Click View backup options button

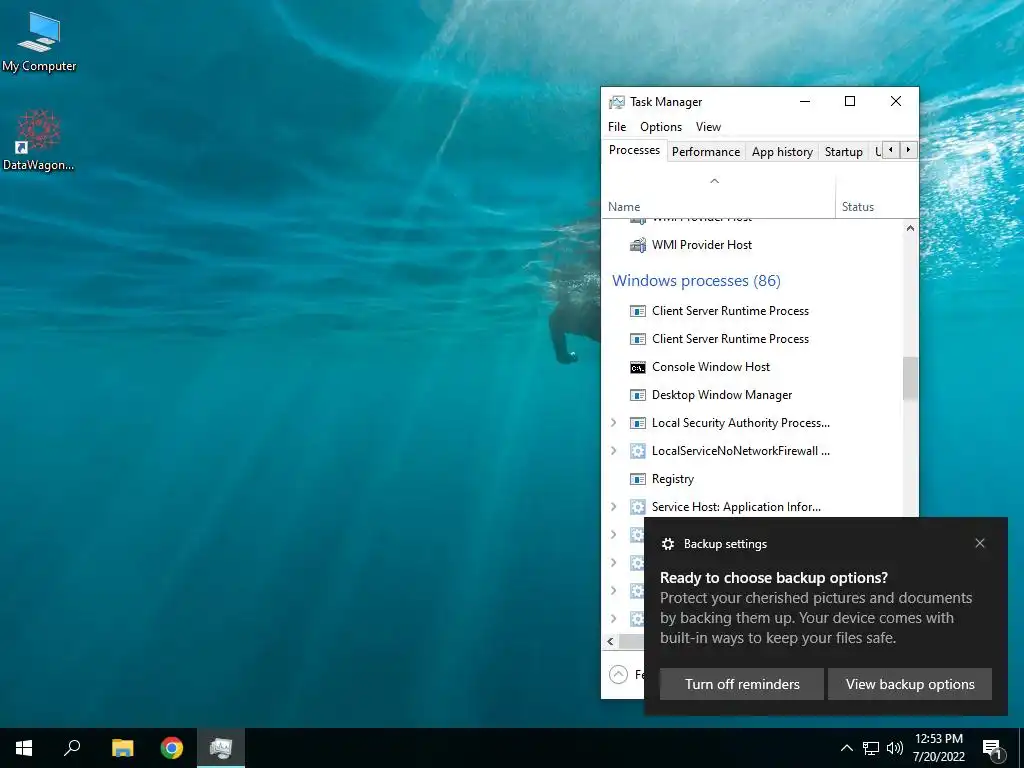[x=910, y=684]
